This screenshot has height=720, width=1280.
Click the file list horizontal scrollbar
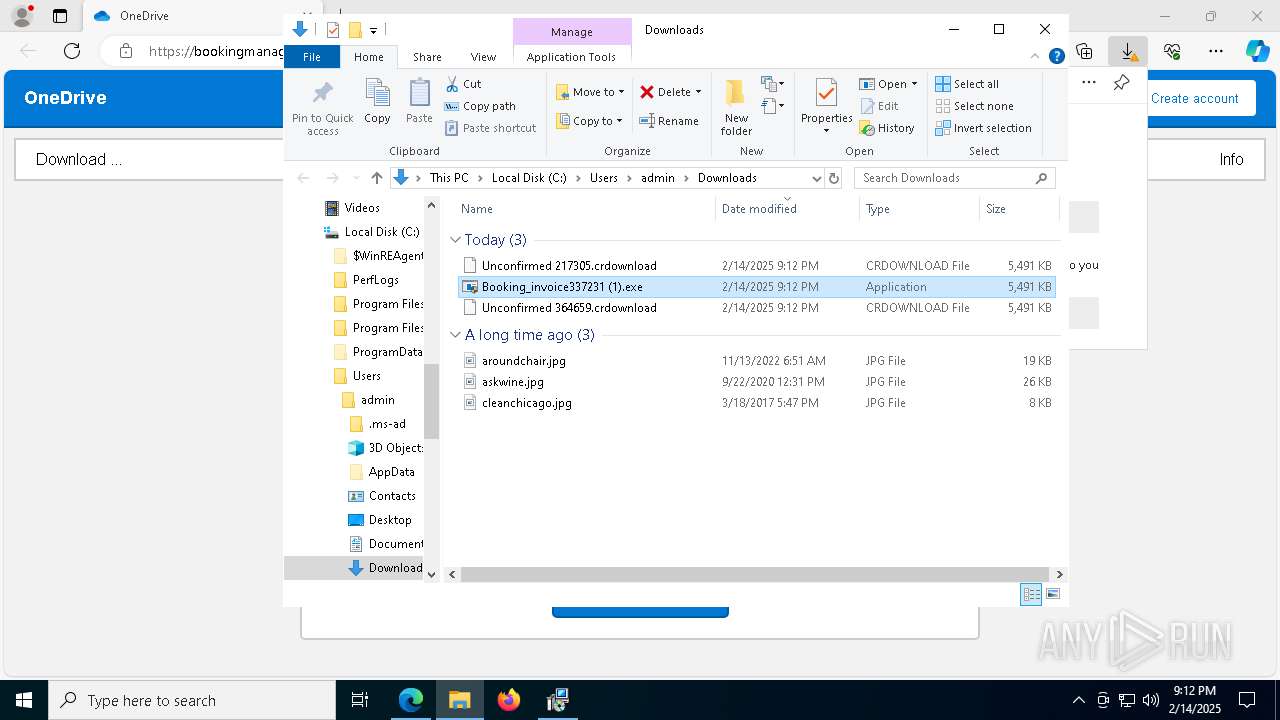755,574
